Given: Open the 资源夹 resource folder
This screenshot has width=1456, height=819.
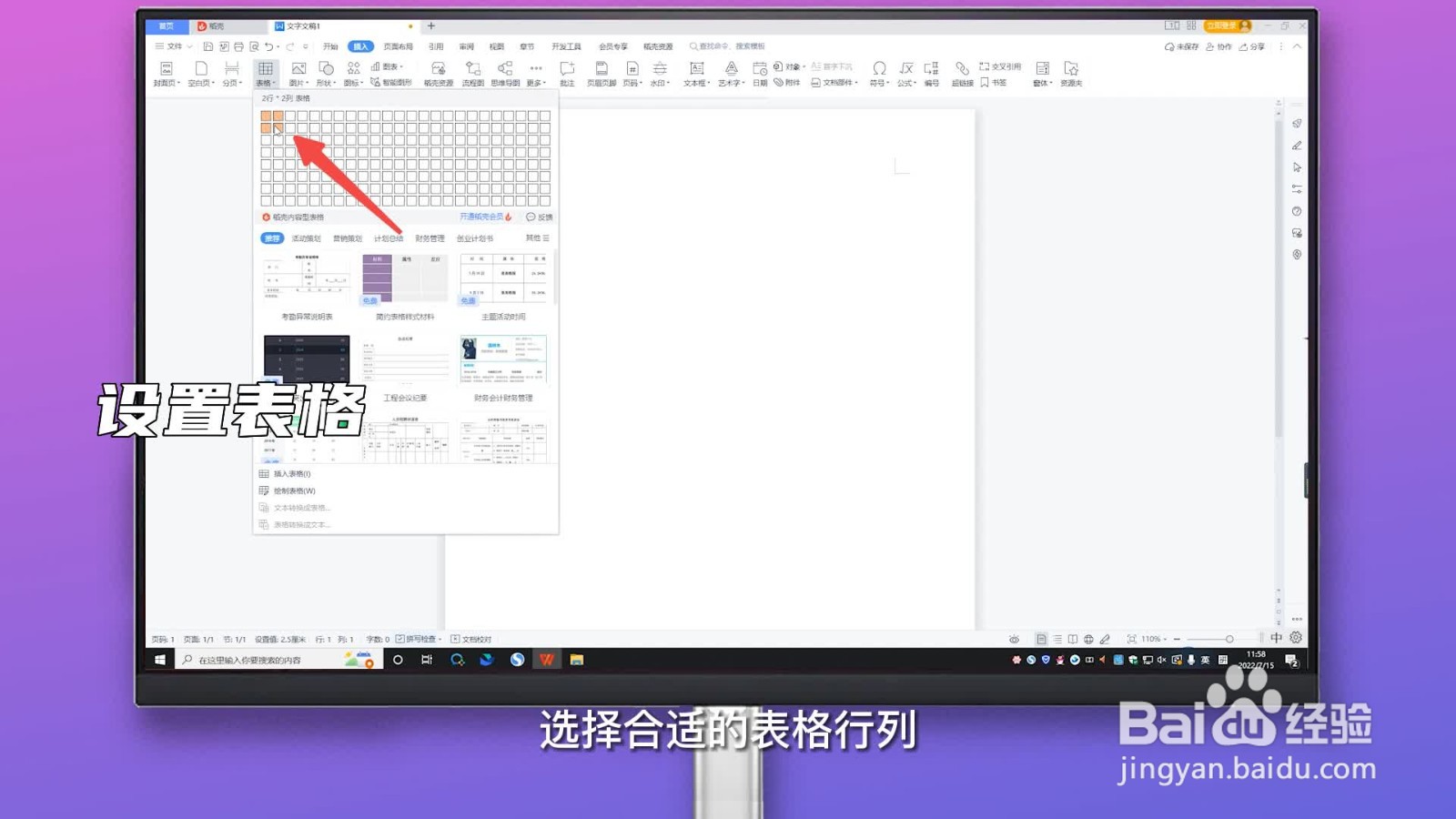Looking at the screenshot, I should tap(1071, 74).
